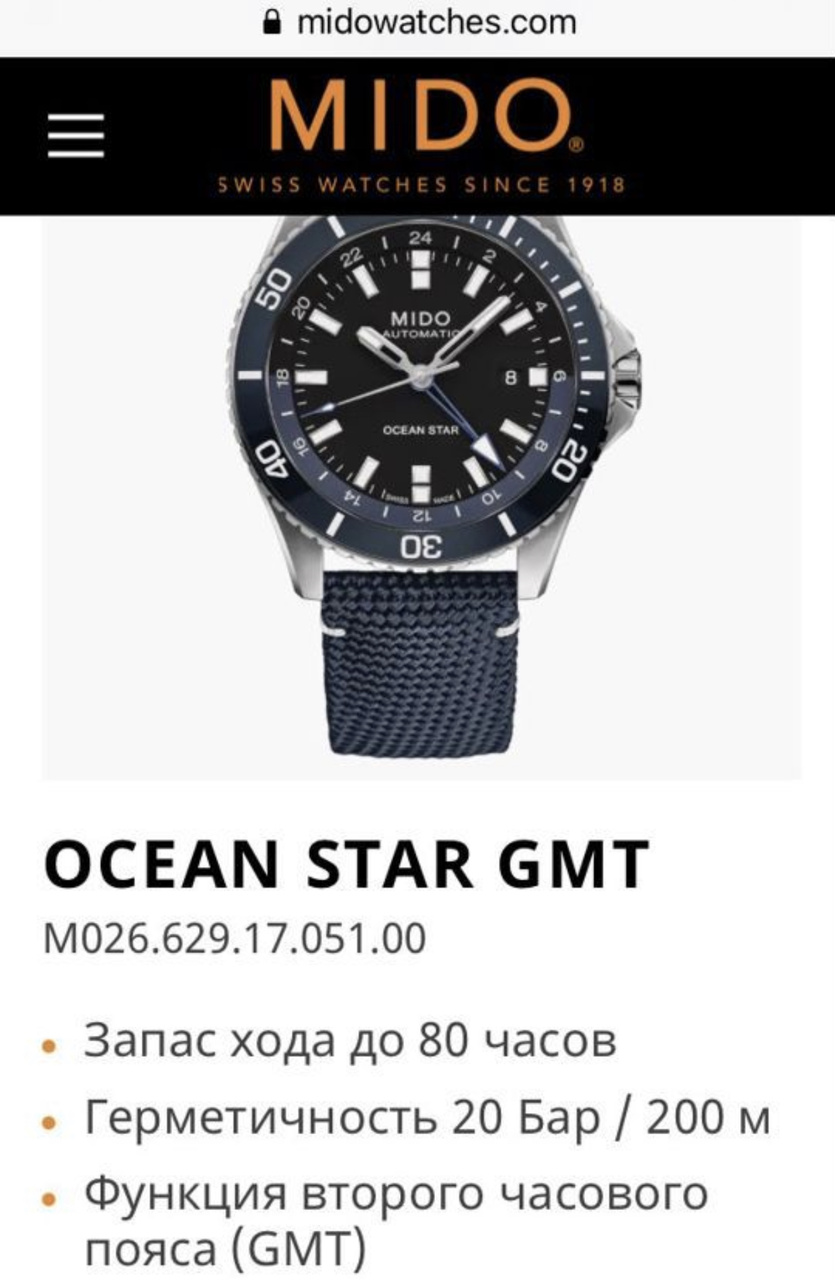Open the hamburger menu
835x1280 pixels.
[76, 134]
